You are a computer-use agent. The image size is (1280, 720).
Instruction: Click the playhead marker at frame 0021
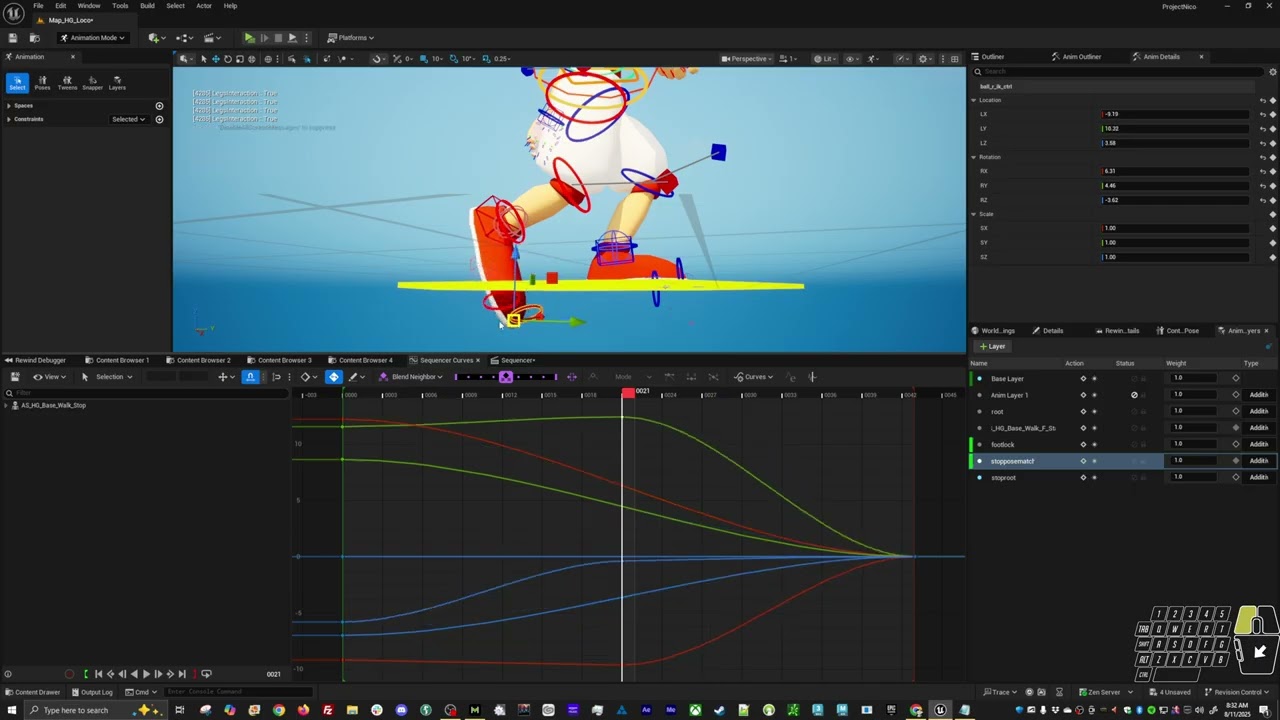[x=628, y=393]
